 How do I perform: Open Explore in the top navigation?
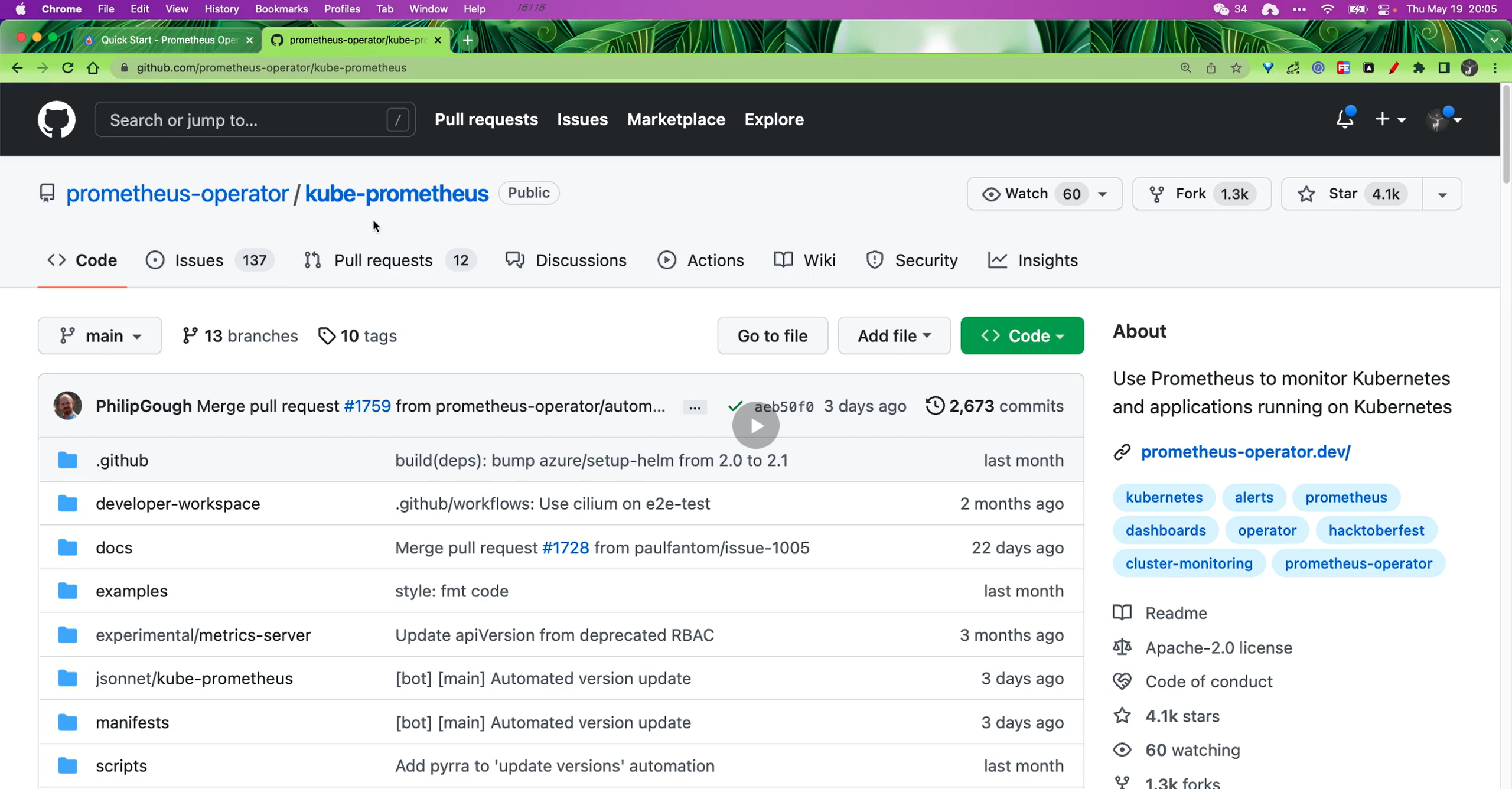click(774, 119)
